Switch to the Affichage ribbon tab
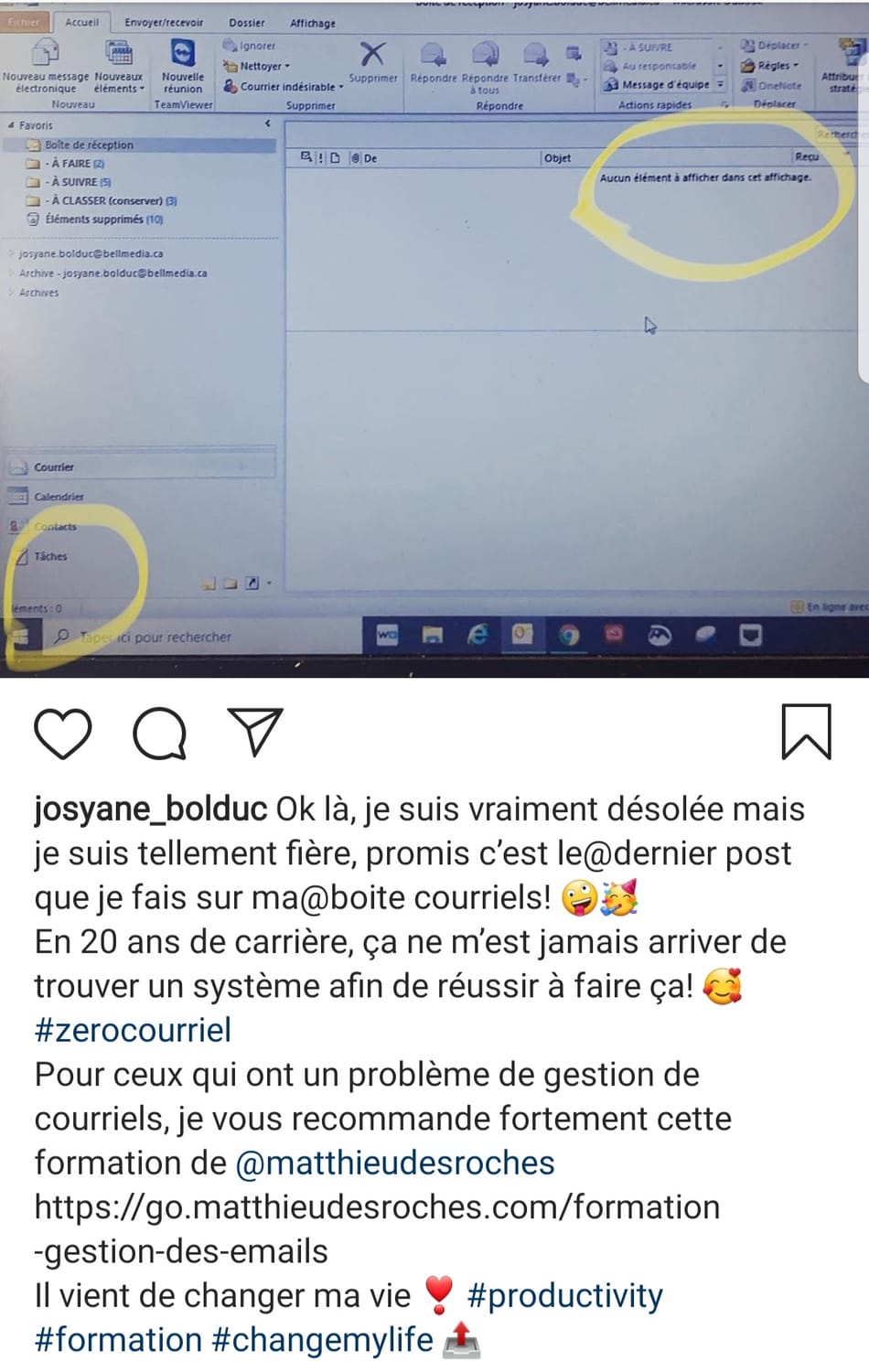This screenshot has width=869, height=1372. pos(313,24)
